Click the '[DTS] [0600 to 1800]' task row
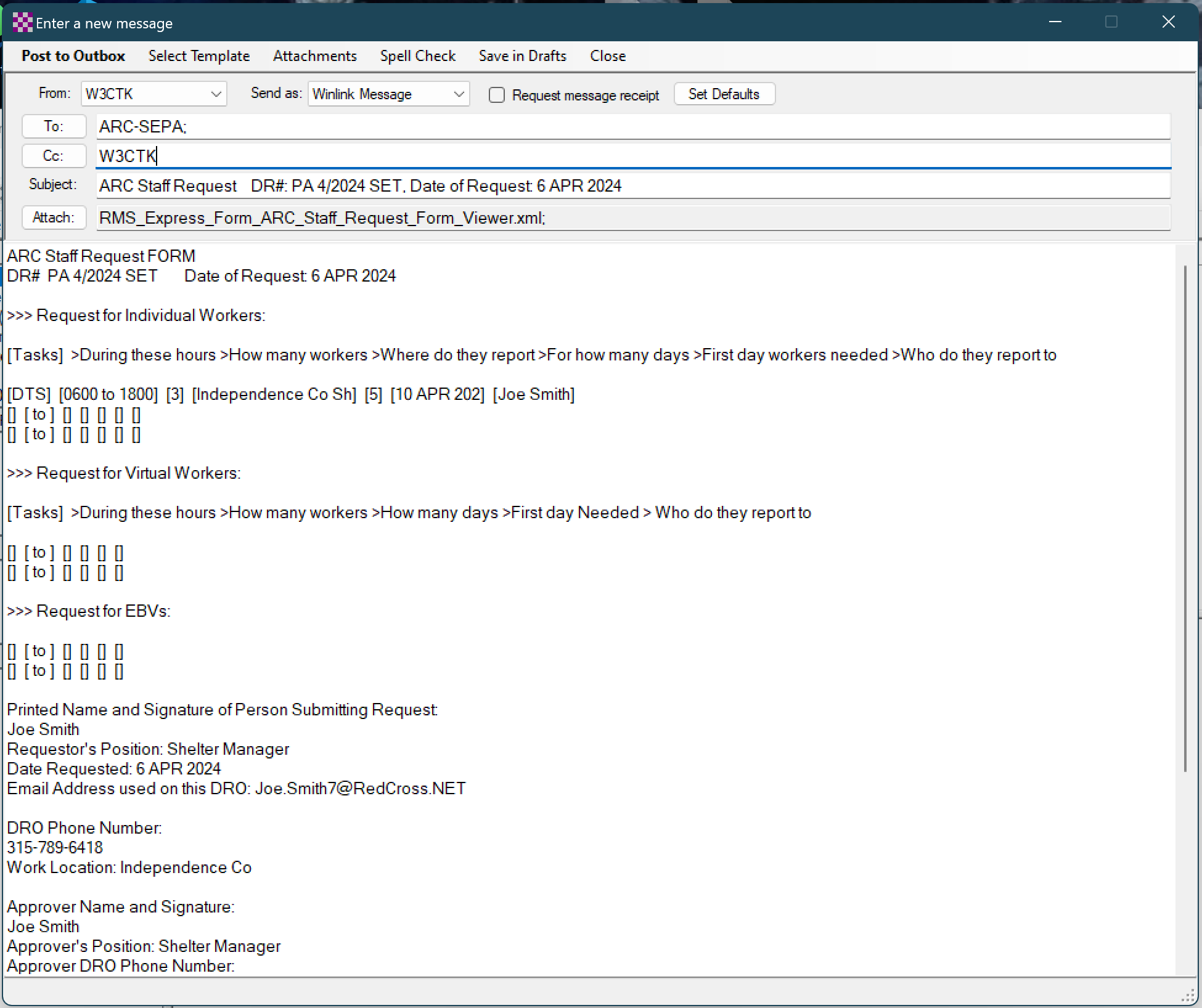This screenshot has width=1202, height=1008. [291, 394]
